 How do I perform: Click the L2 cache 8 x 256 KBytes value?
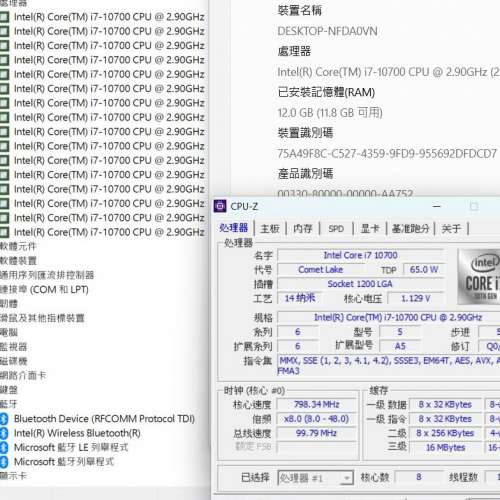(x=445, y=433)
